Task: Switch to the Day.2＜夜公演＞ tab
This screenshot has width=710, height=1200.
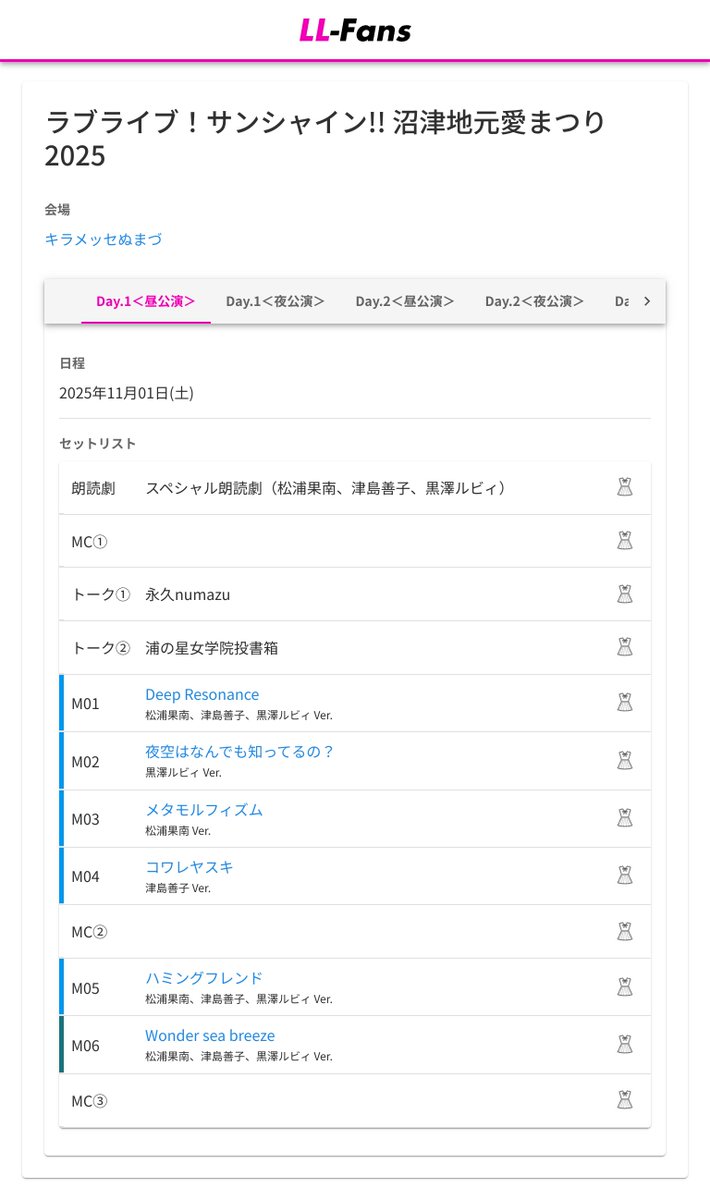Action: tap(535, 301)
